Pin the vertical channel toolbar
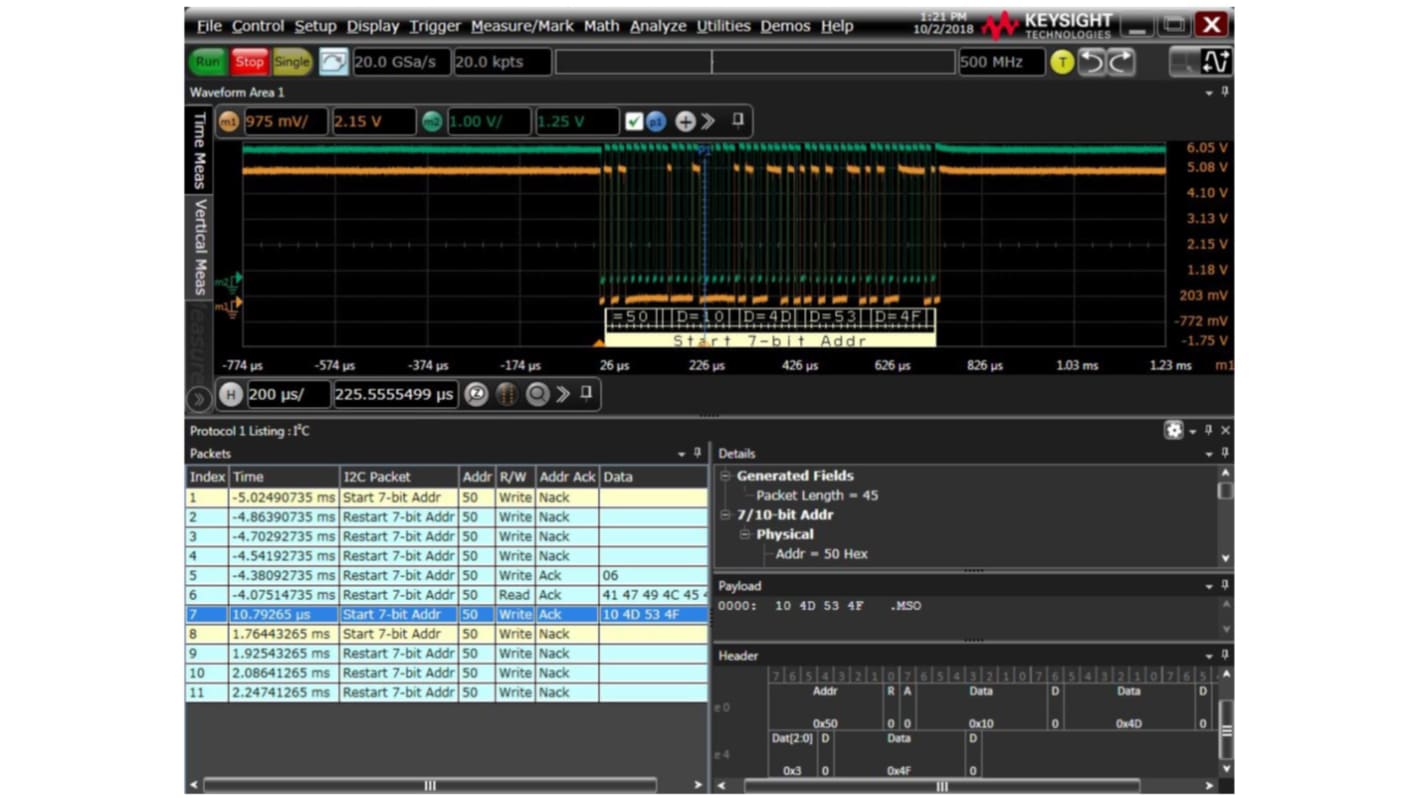1420x798 pixels. (x=738, y=120)
